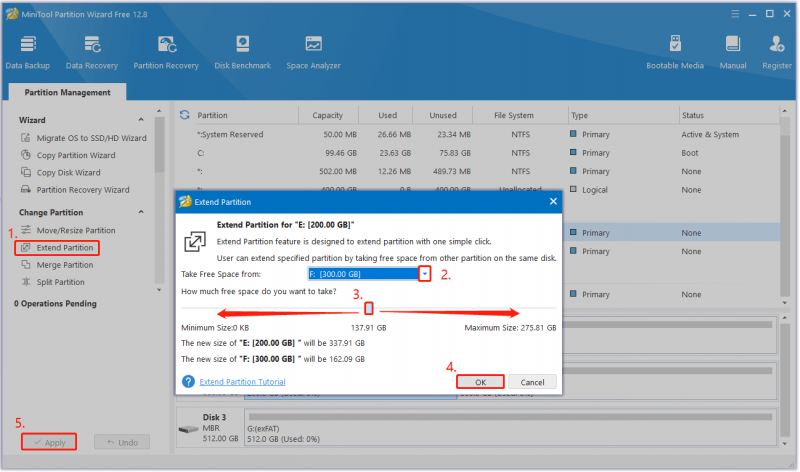Click the Boot status cell
The height and width of the screenshot is (472, 800).
(x=690, y=153)
